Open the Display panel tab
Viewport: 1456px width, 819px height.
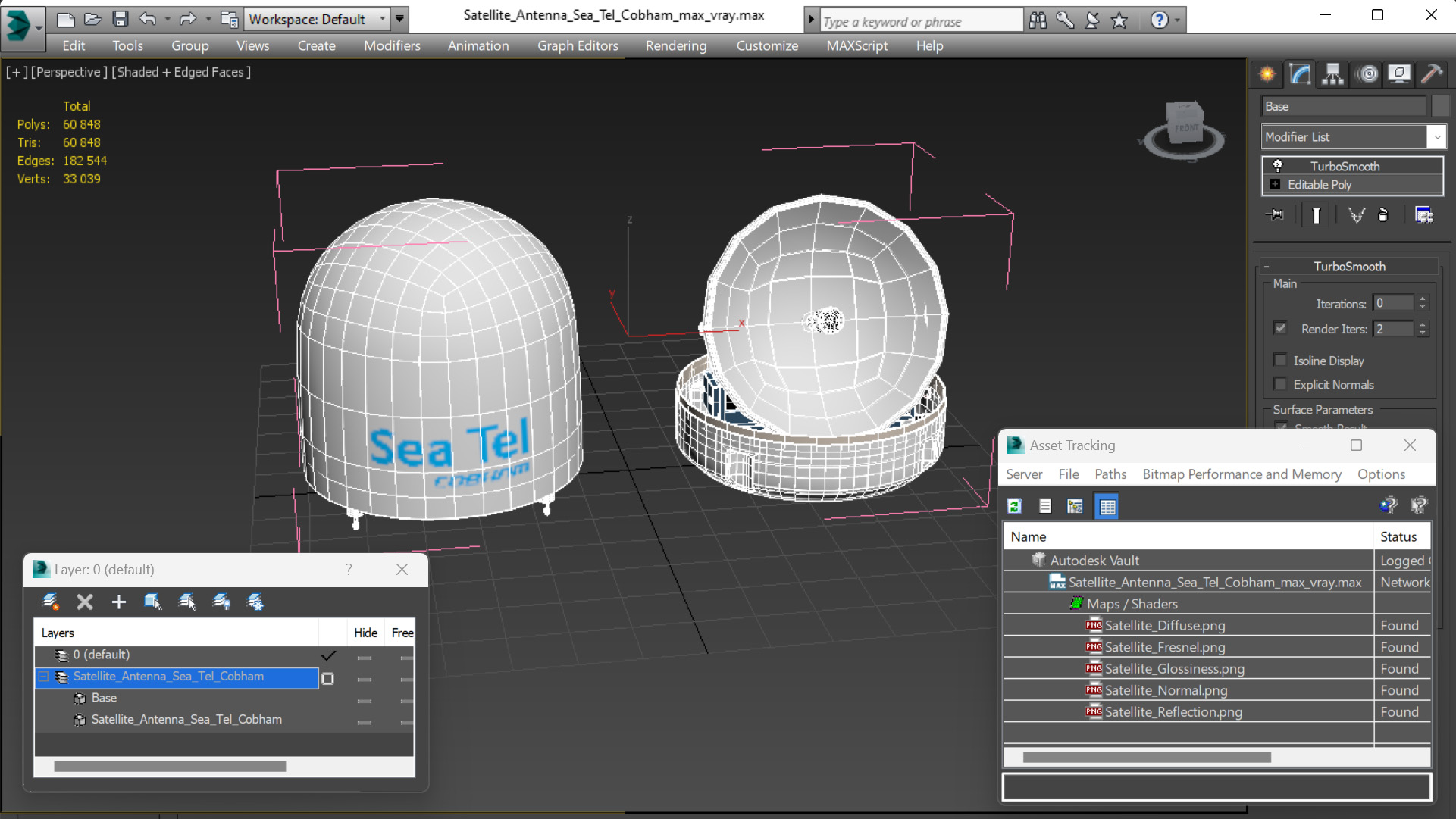coord(1399,74)
